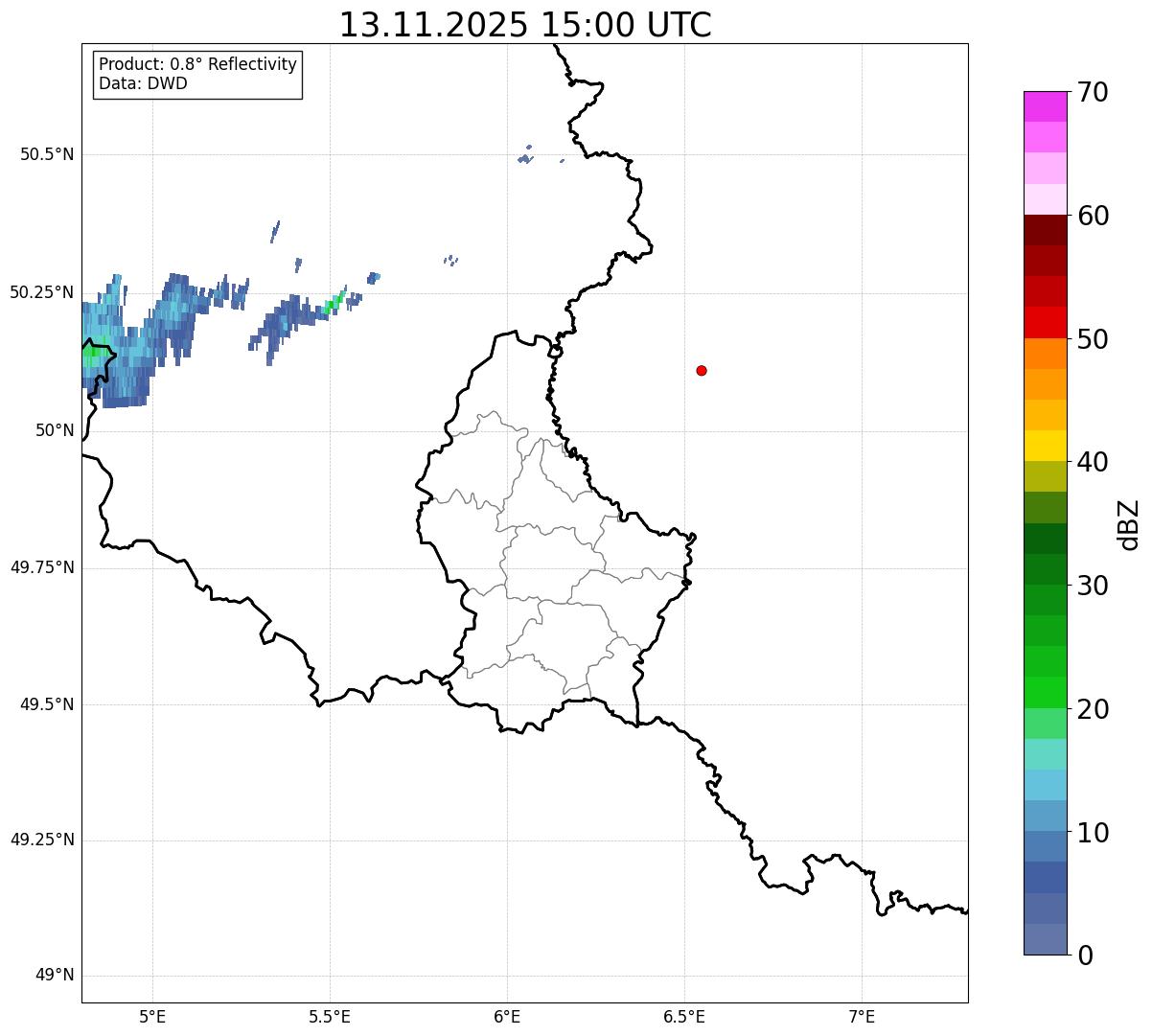Click the 50.5°N latitude label

pyautogui.click(x=47, y=154)
